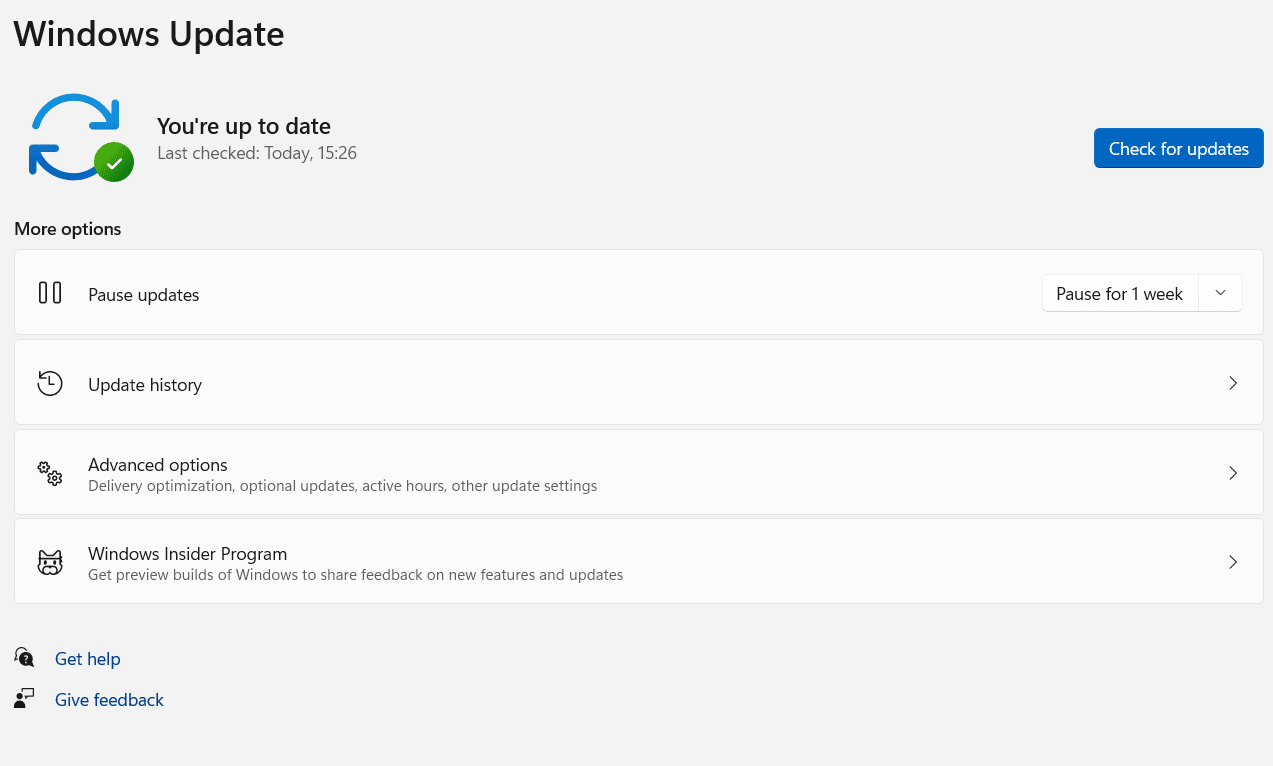
Task: Open Advanced options using its chevron
Action: [1233, 473]
